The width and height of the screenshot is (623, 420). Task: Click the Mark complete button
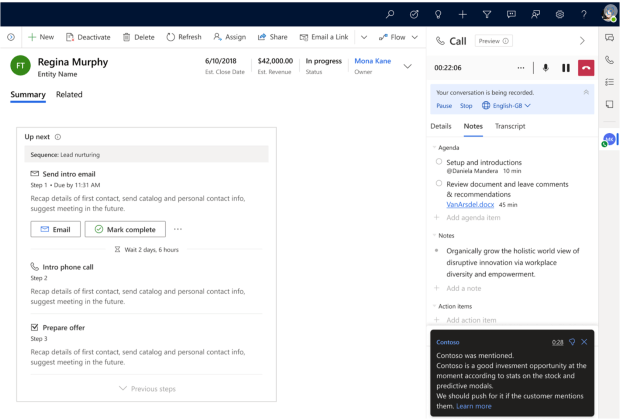[x=125, y=229]
